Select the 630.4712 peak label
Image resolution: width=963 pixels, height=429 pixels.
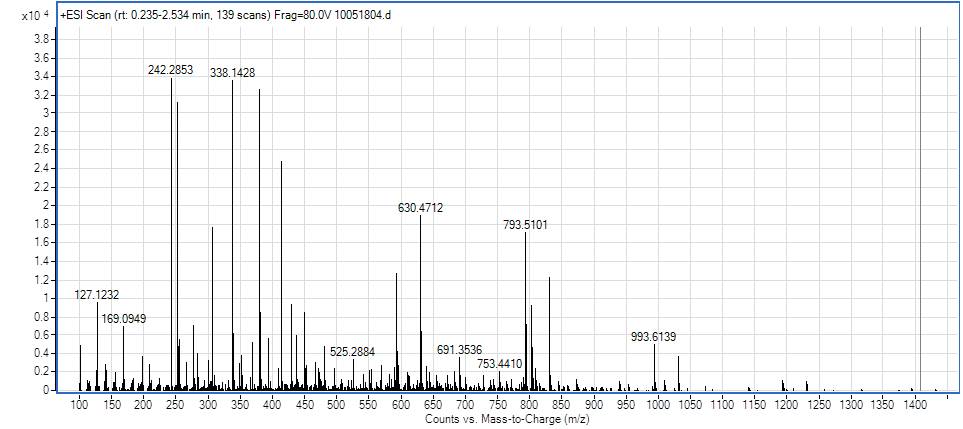[420, 208]
